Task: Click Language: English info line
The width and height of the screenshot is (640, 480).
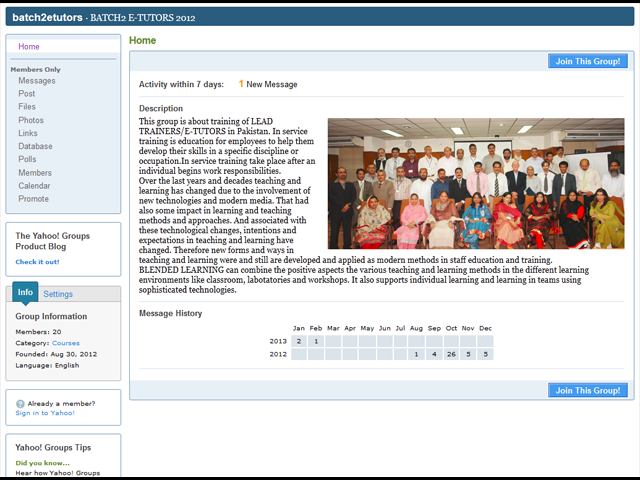Action: (47, 365)
